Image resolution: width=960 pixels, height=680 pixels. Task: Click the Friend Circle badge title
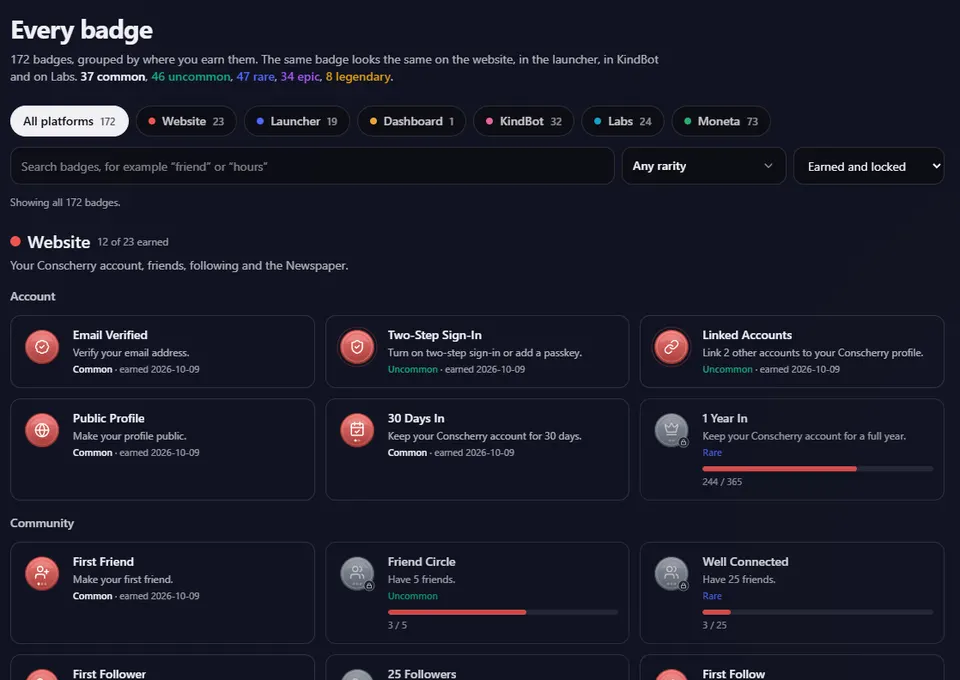tap(421, 561)
